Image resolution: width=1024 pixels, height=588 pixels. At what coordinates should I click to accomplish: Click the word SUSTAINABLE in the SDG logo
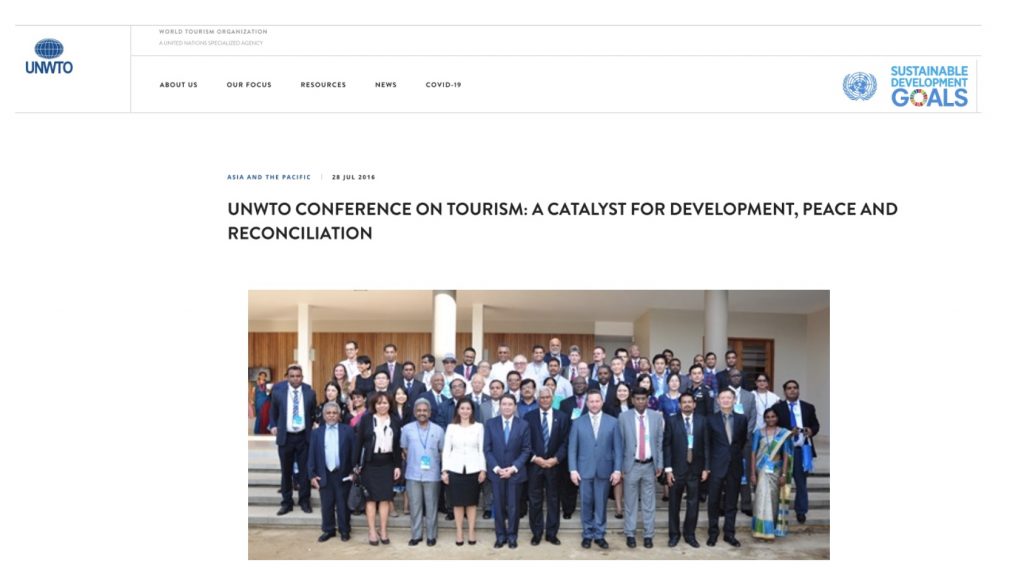point(929,71)
